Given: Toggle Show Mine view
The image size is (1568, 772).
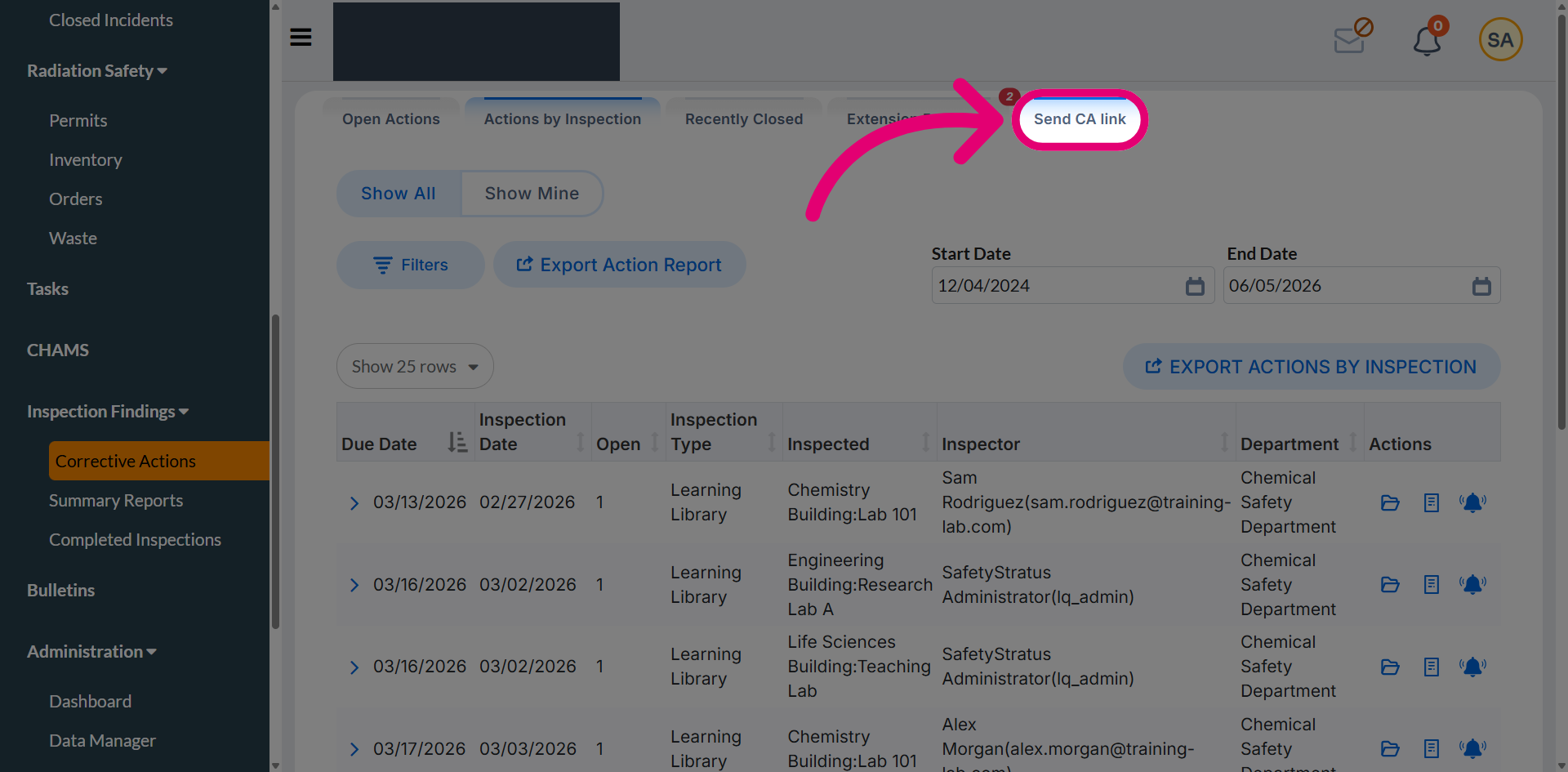Looking at the screenshot, I should pos(532,194).
